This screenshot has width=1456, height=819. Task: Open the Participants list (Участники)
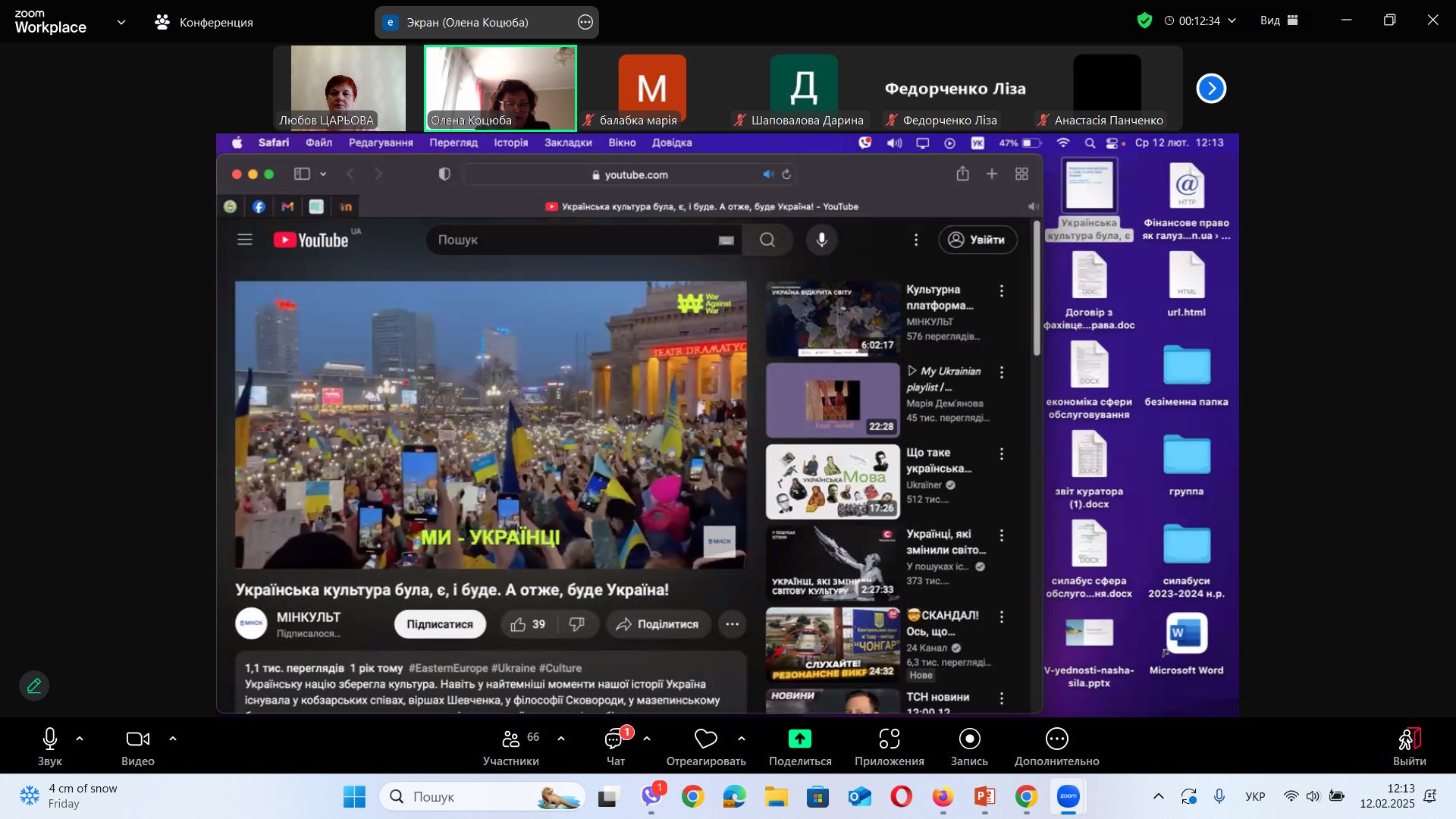coord(511,739)
